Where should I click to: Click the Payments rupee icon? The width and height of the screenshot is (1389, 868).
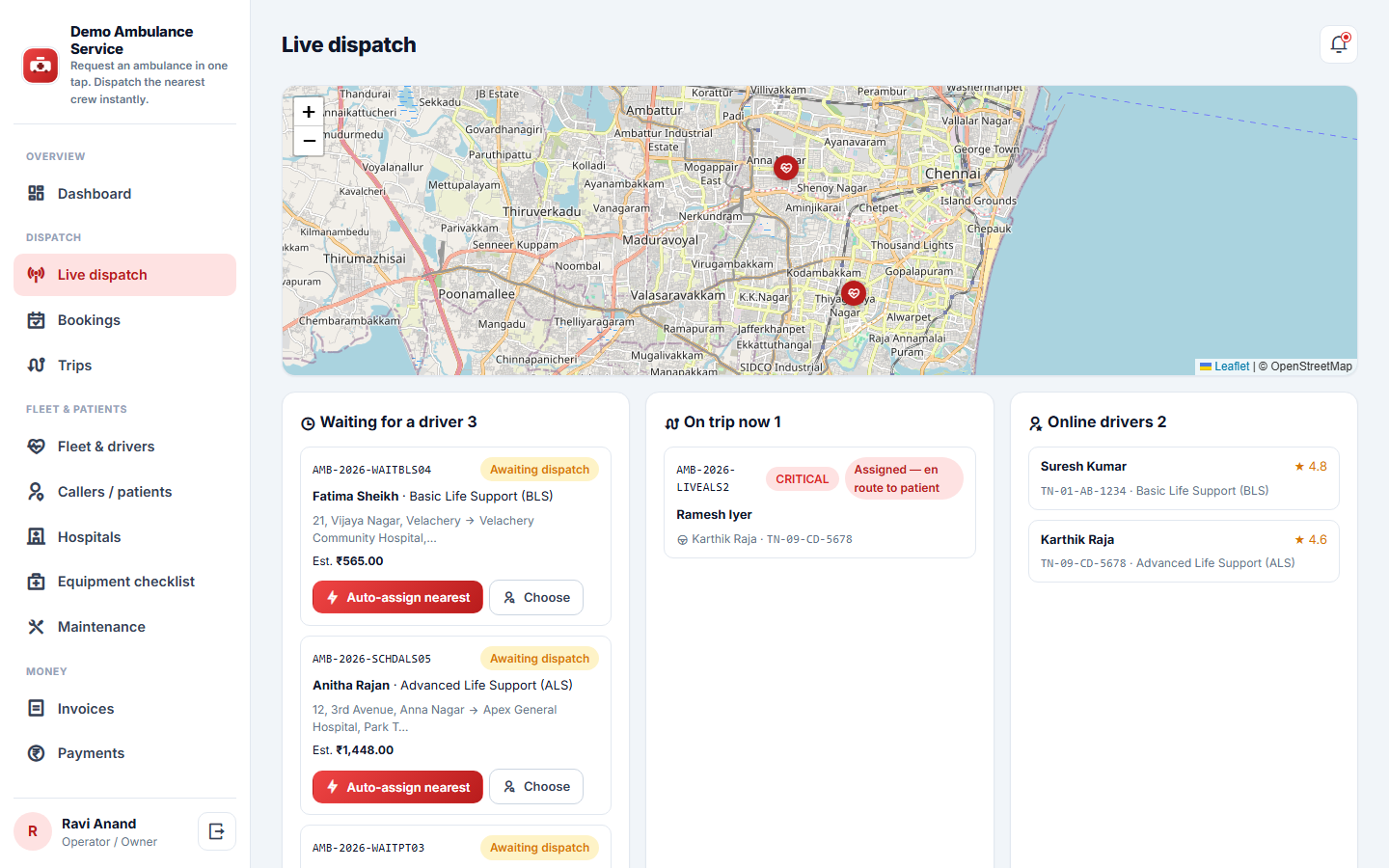(x=37, y=753)
